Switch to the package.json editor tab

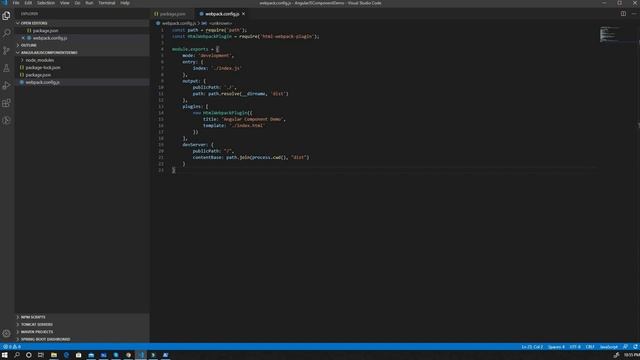pyautogui.click(x=172, y=14)
